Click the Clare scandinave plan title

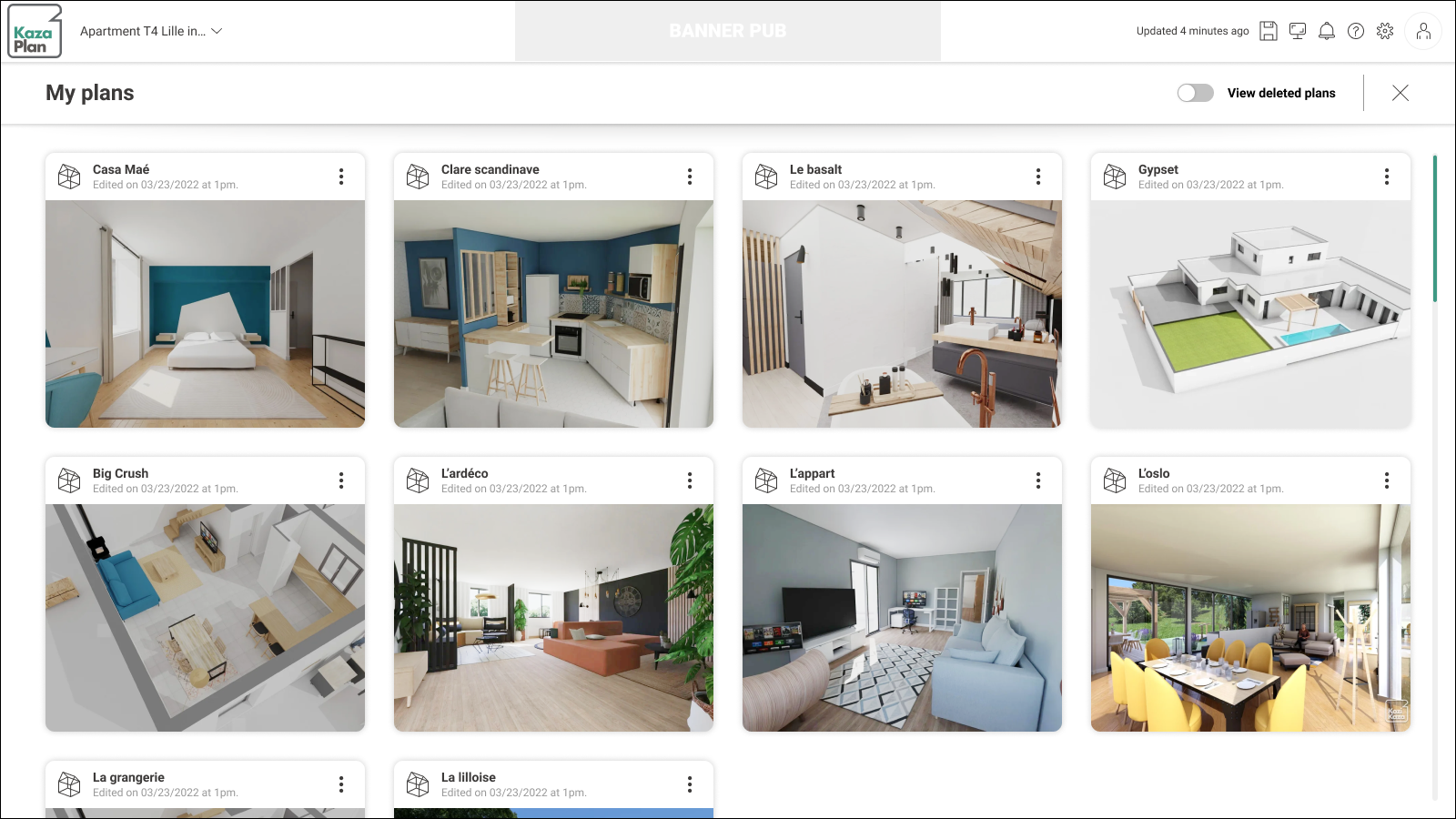click(490, 169)
